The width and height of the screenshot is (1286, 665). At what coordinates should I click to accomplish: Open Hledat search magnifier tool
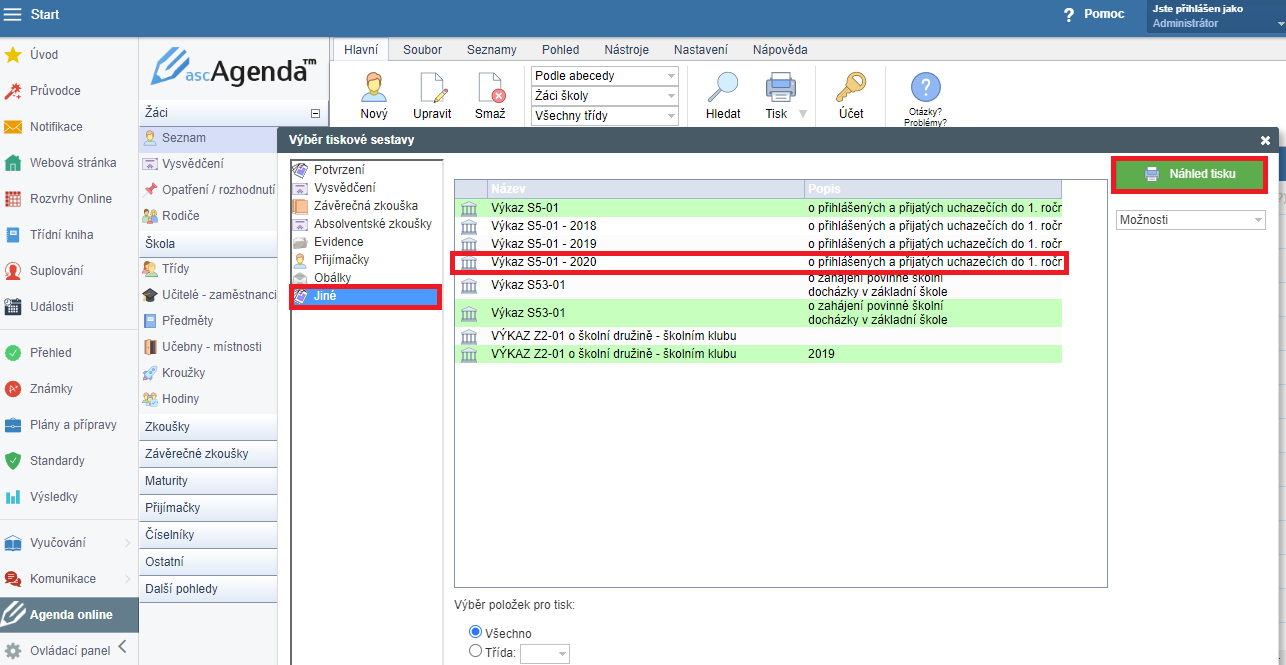tap(722, 88)
